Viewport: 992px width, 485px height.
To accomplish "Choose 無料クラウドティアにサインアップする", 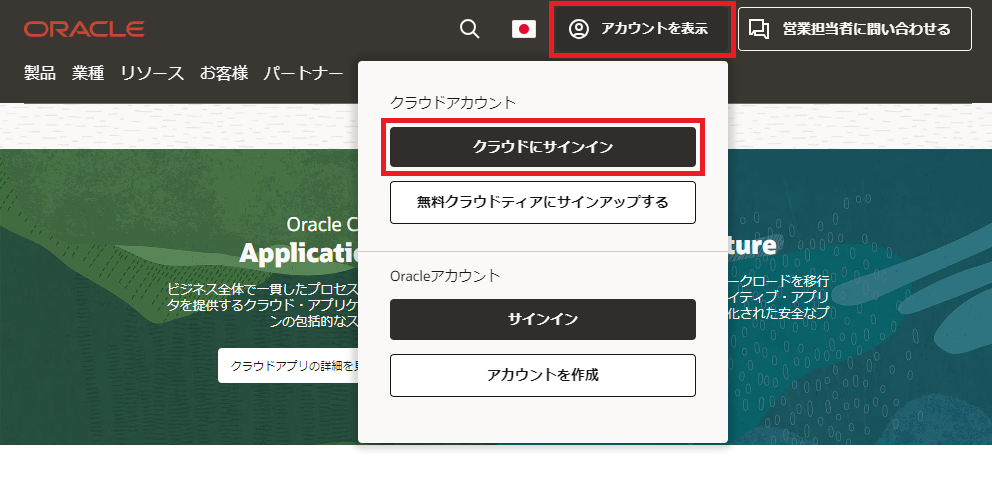I will tap(542, 202).
